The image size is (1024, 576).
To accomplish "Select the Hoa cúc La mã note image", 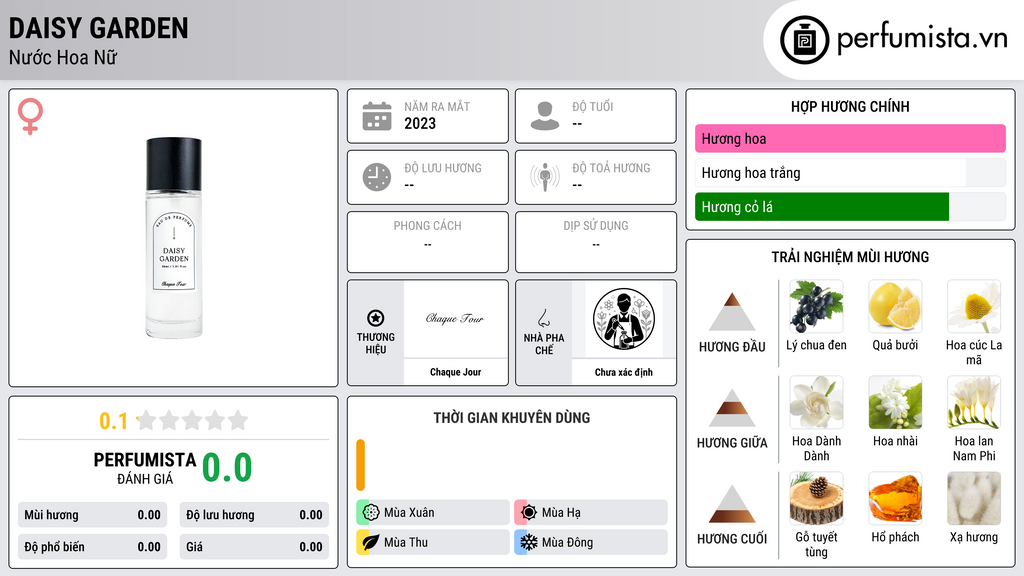I will click(974, 306).
